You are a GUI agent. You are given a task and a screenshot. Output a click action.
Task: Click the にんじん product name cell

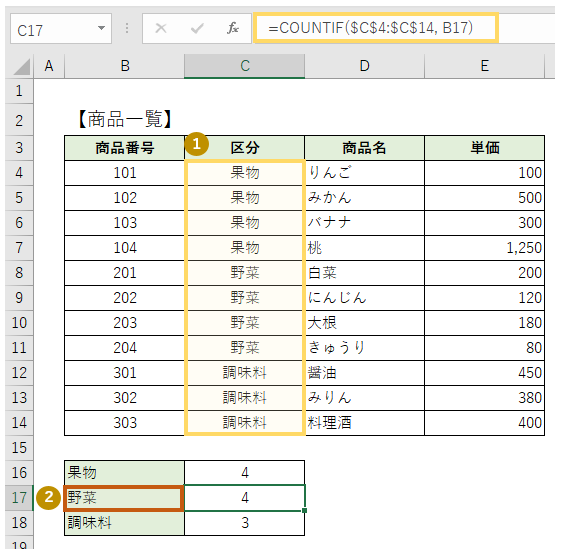(364, 298)
